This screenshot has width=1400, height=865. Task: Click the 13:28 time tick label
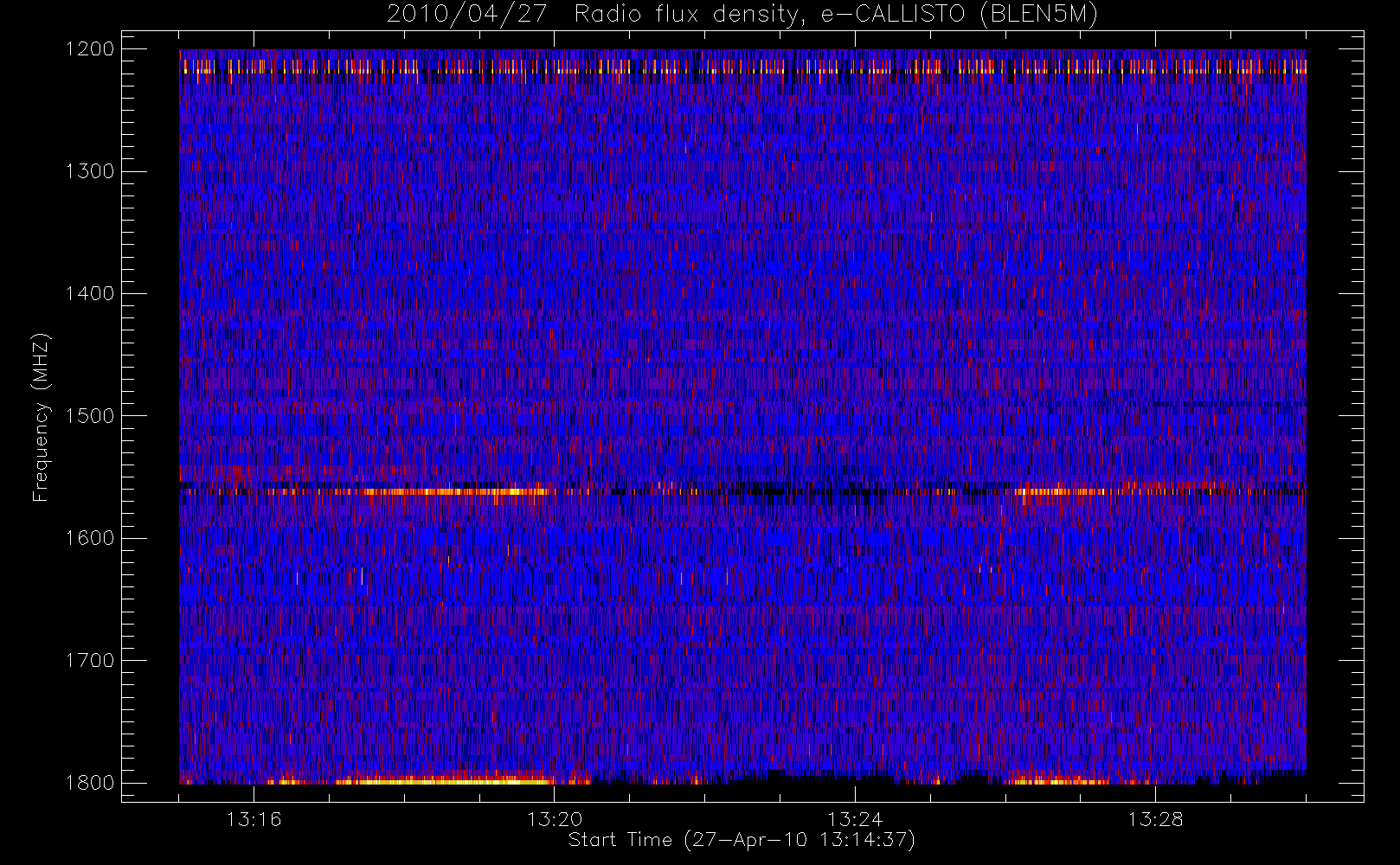click(1155, 819)
